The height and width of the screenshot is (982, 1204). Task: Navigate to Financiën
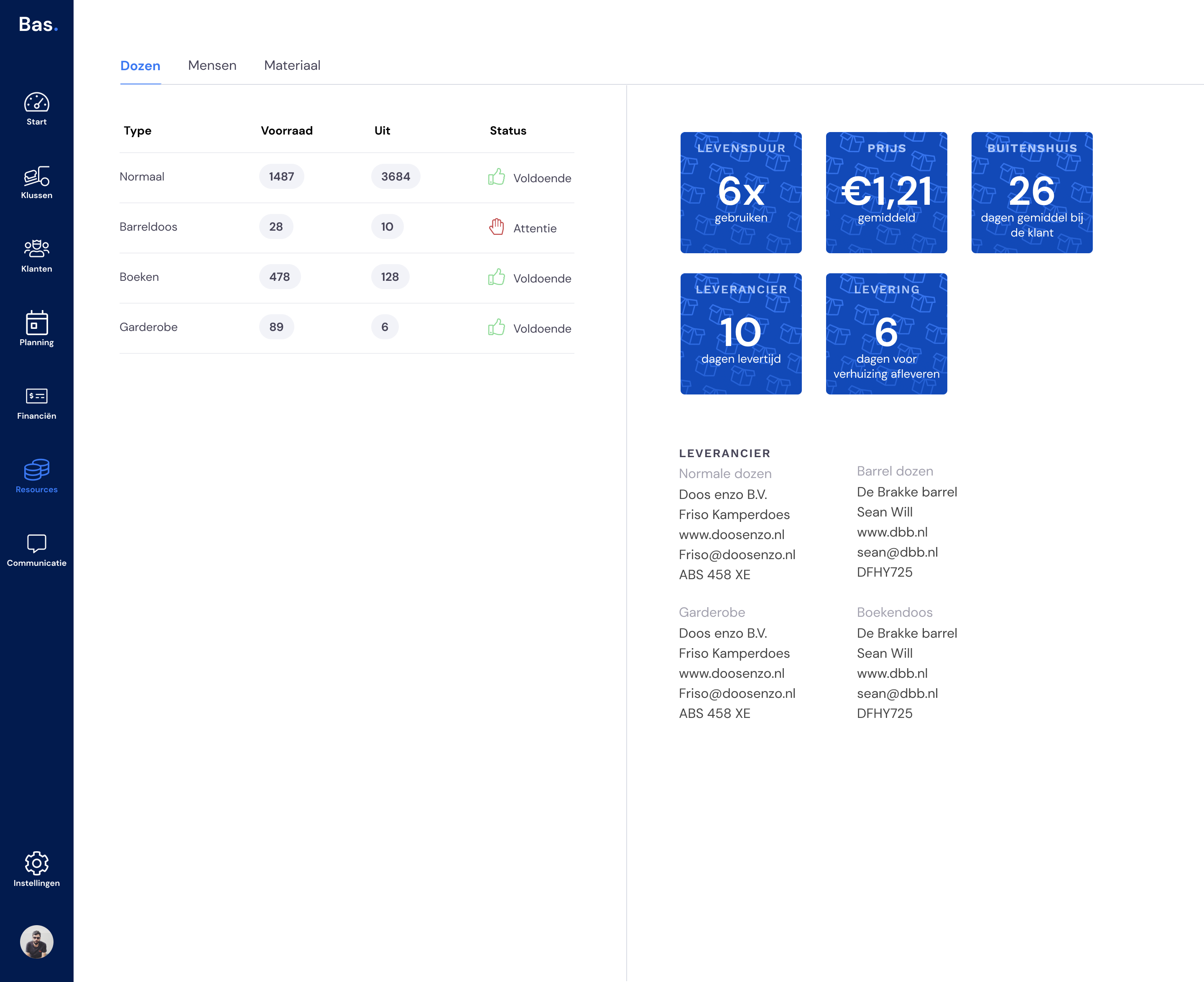coord(36,396)
